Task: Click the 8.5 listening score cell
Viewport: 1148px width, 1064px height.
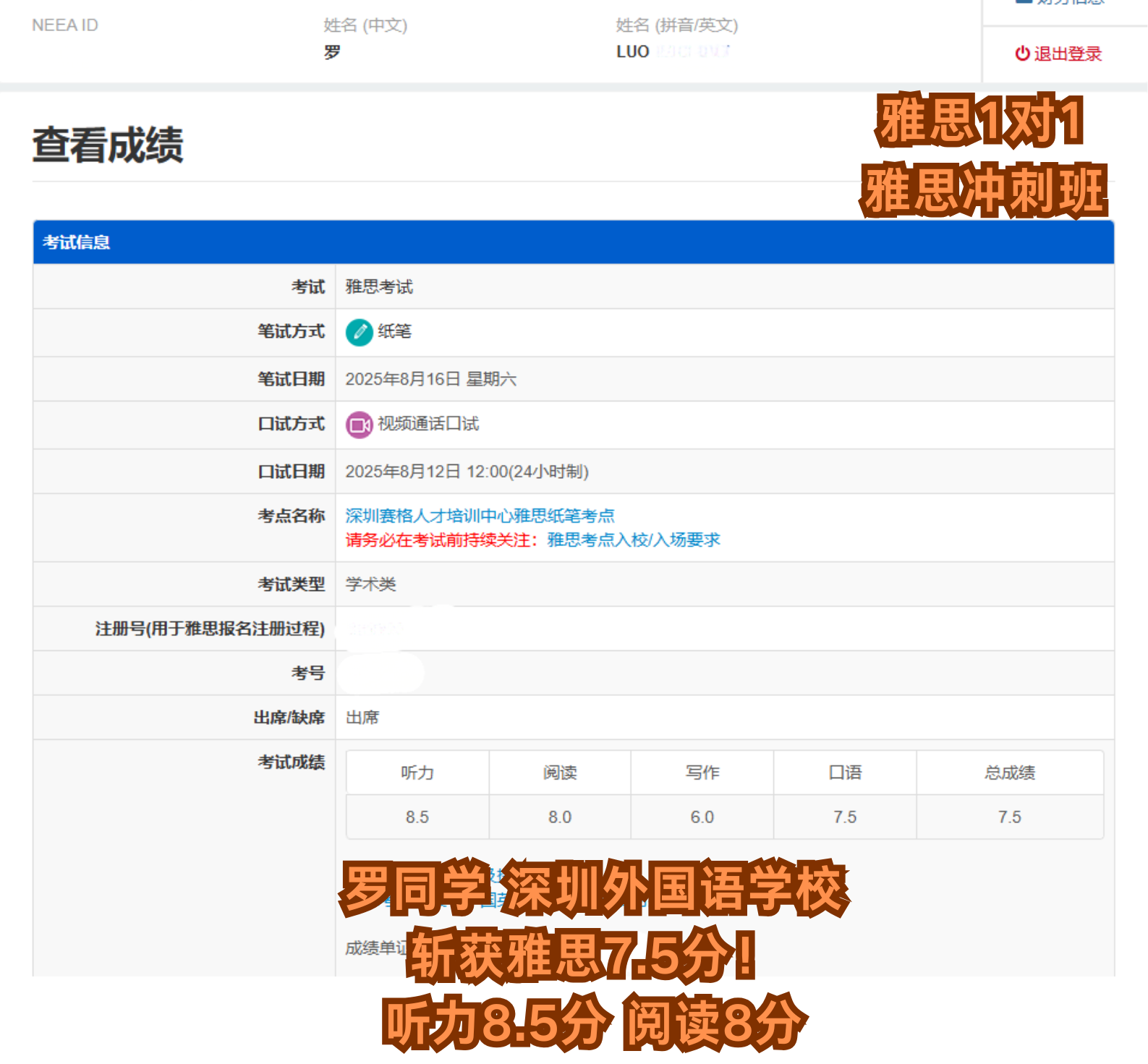Action: coord(417,817)
